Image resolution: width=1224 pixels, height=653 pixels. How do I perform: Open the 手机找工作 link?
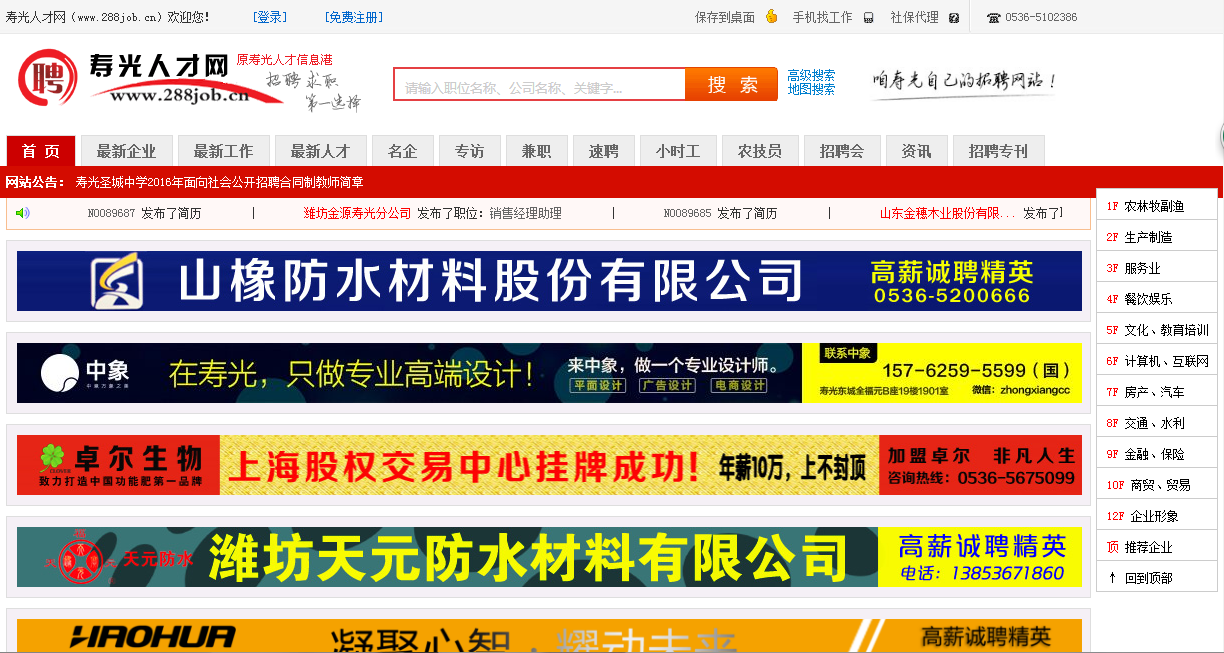pyautogui.click(x=823, y=17)
